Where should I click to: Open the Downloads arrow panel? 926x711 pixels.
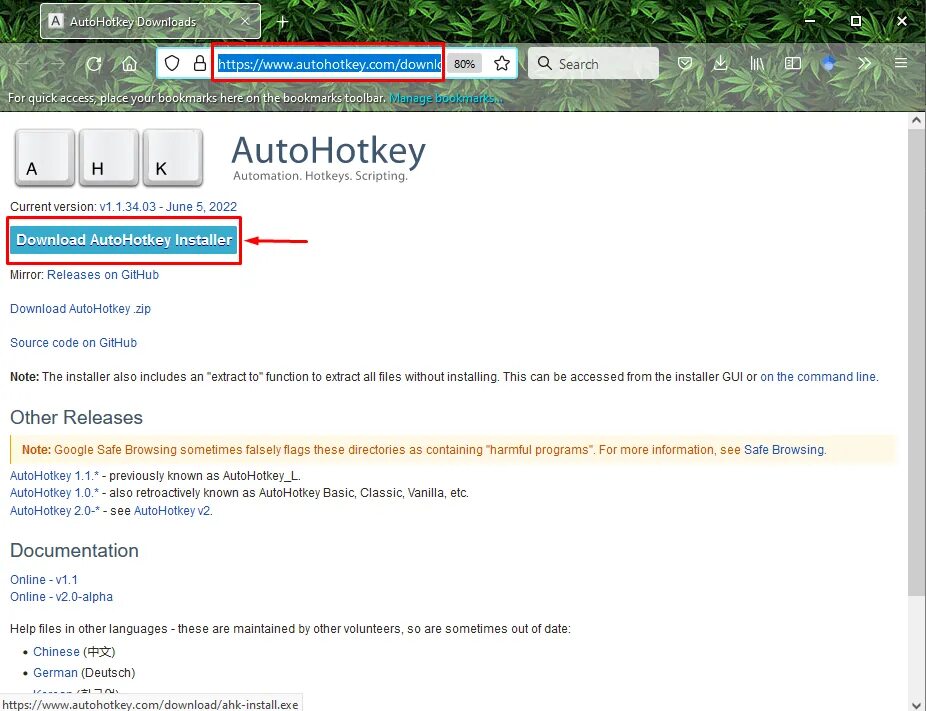[x=720, y=63]
